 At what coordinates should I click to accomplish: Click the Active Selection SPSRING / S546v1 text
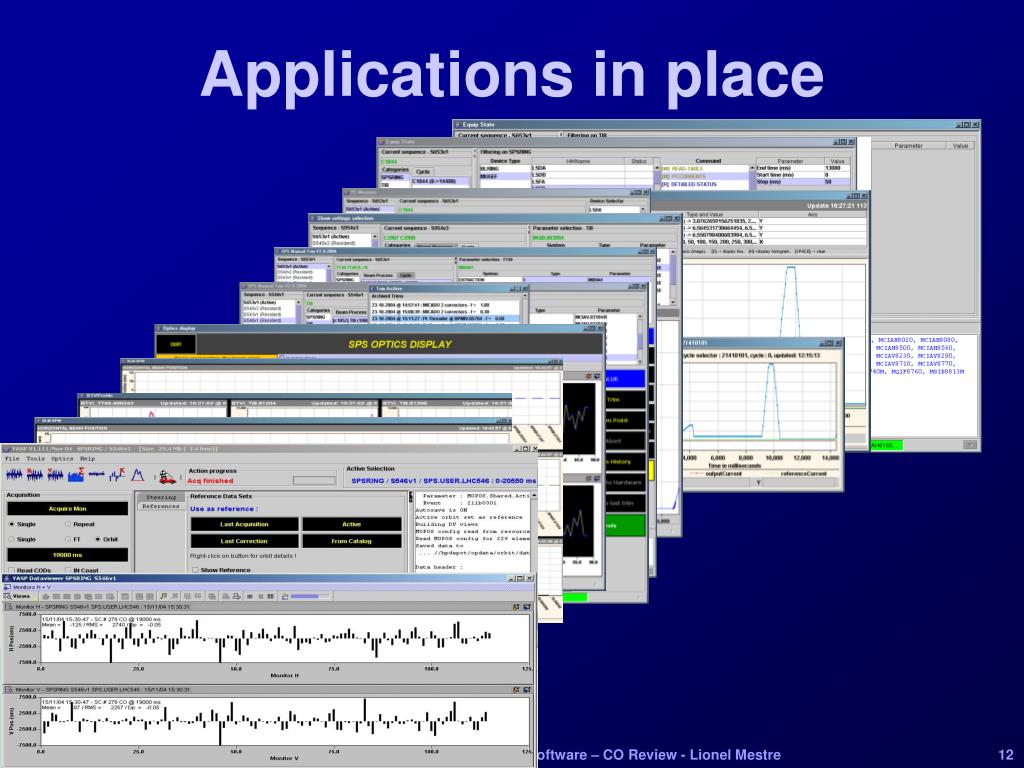[x=443, y=481]
